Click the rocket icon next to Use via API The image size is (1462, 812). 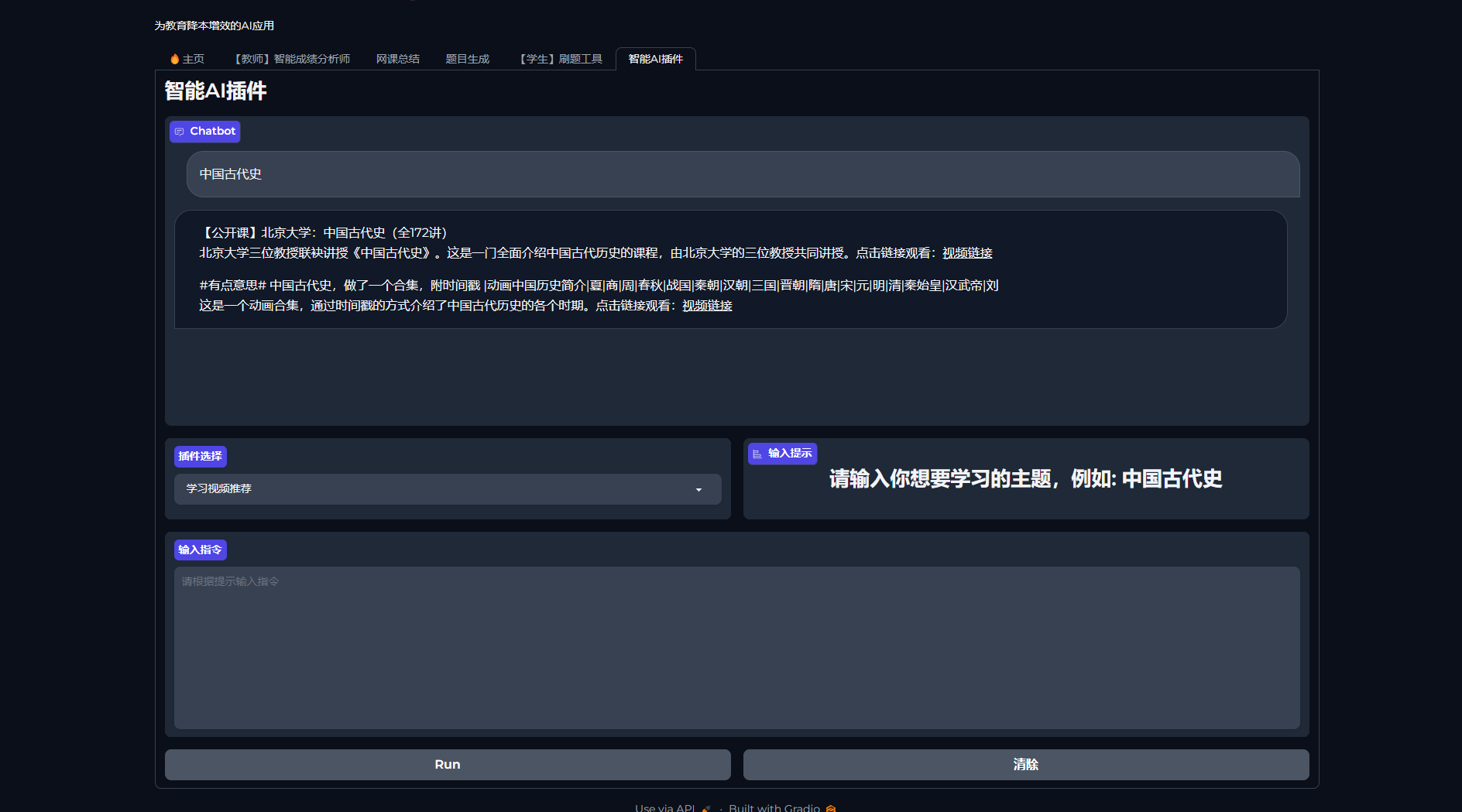pos(705,807)
